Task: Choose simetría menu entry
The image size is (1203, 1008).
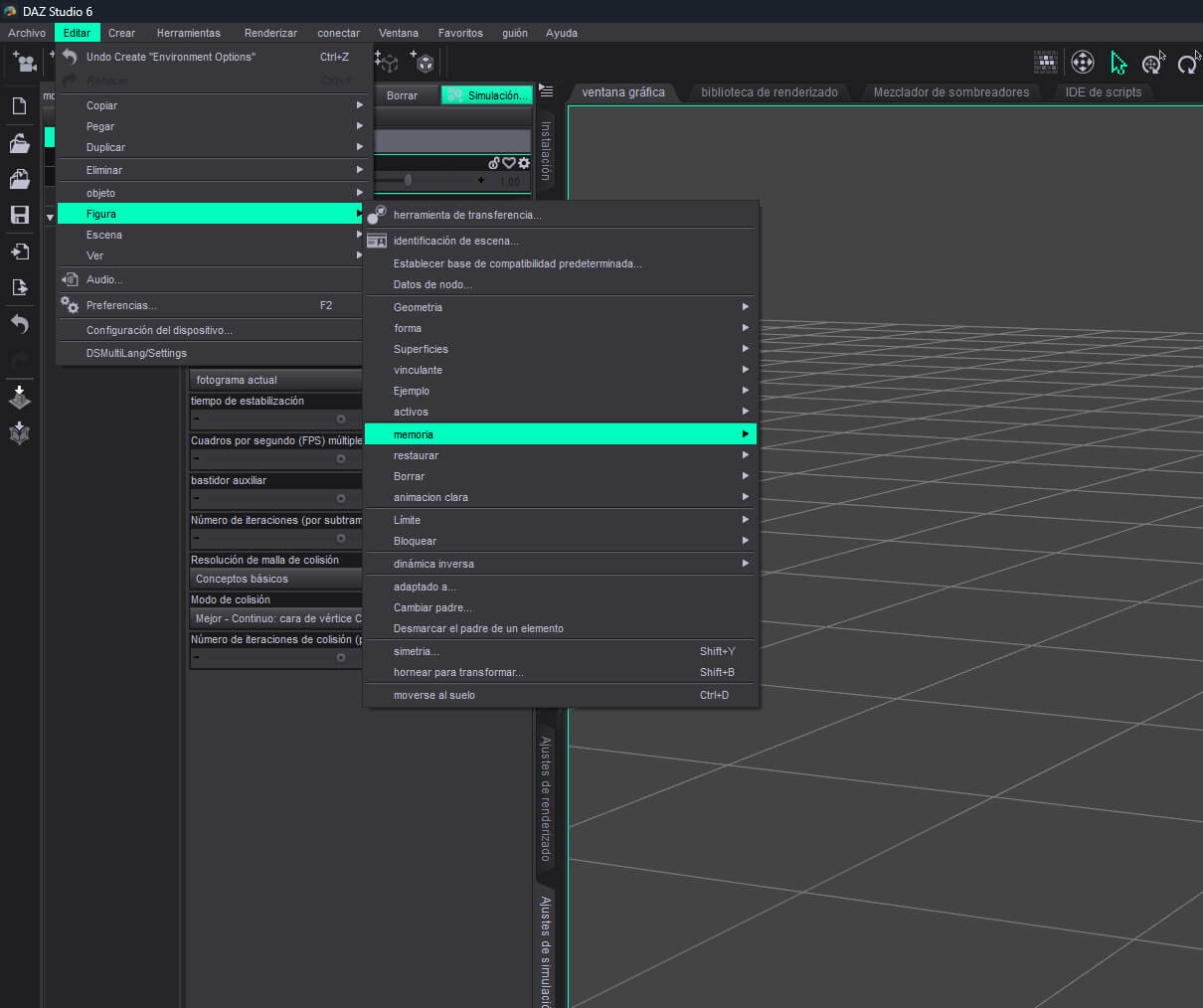Action: point(561,651)
